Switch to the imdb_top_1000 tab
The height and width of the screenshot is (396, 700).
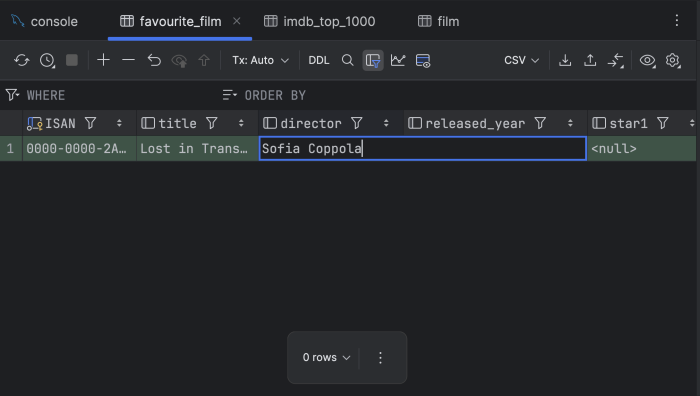(320, 21)
